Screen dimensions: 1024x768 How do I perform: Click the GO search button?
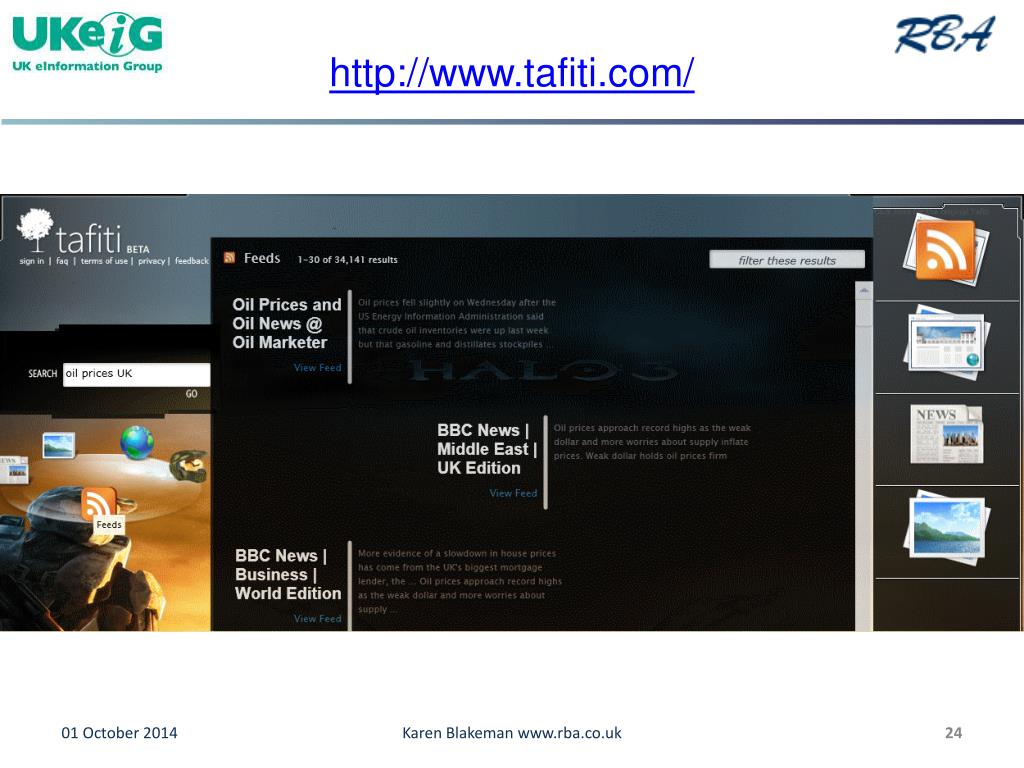click(x=191, y=394)
